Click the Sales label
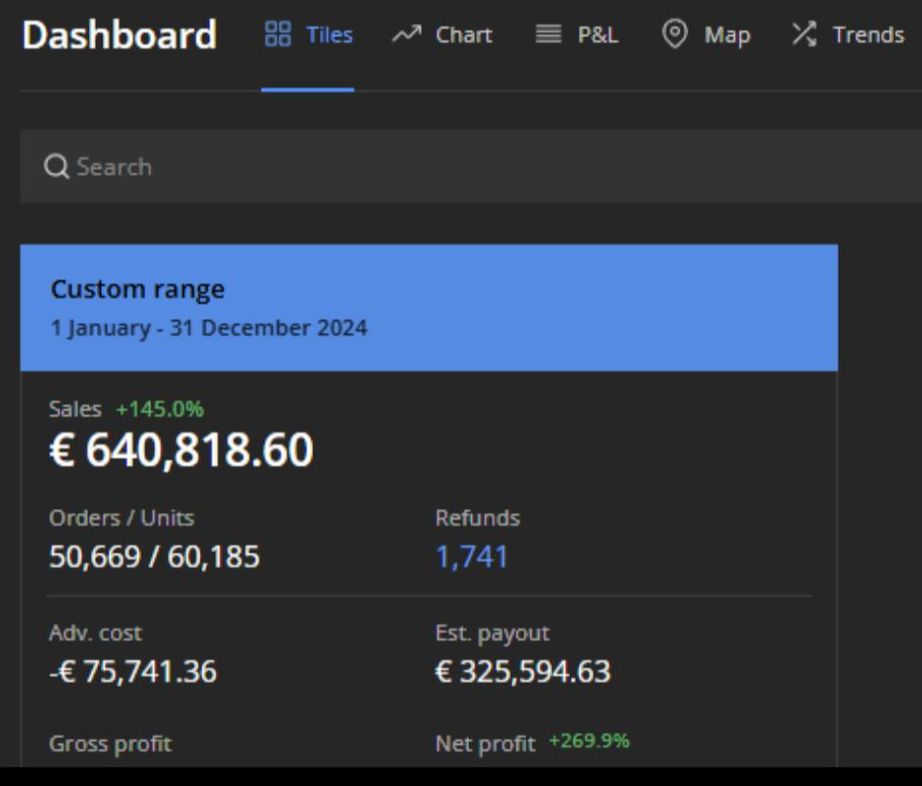 pyautogui.click(x=75, y=409)
